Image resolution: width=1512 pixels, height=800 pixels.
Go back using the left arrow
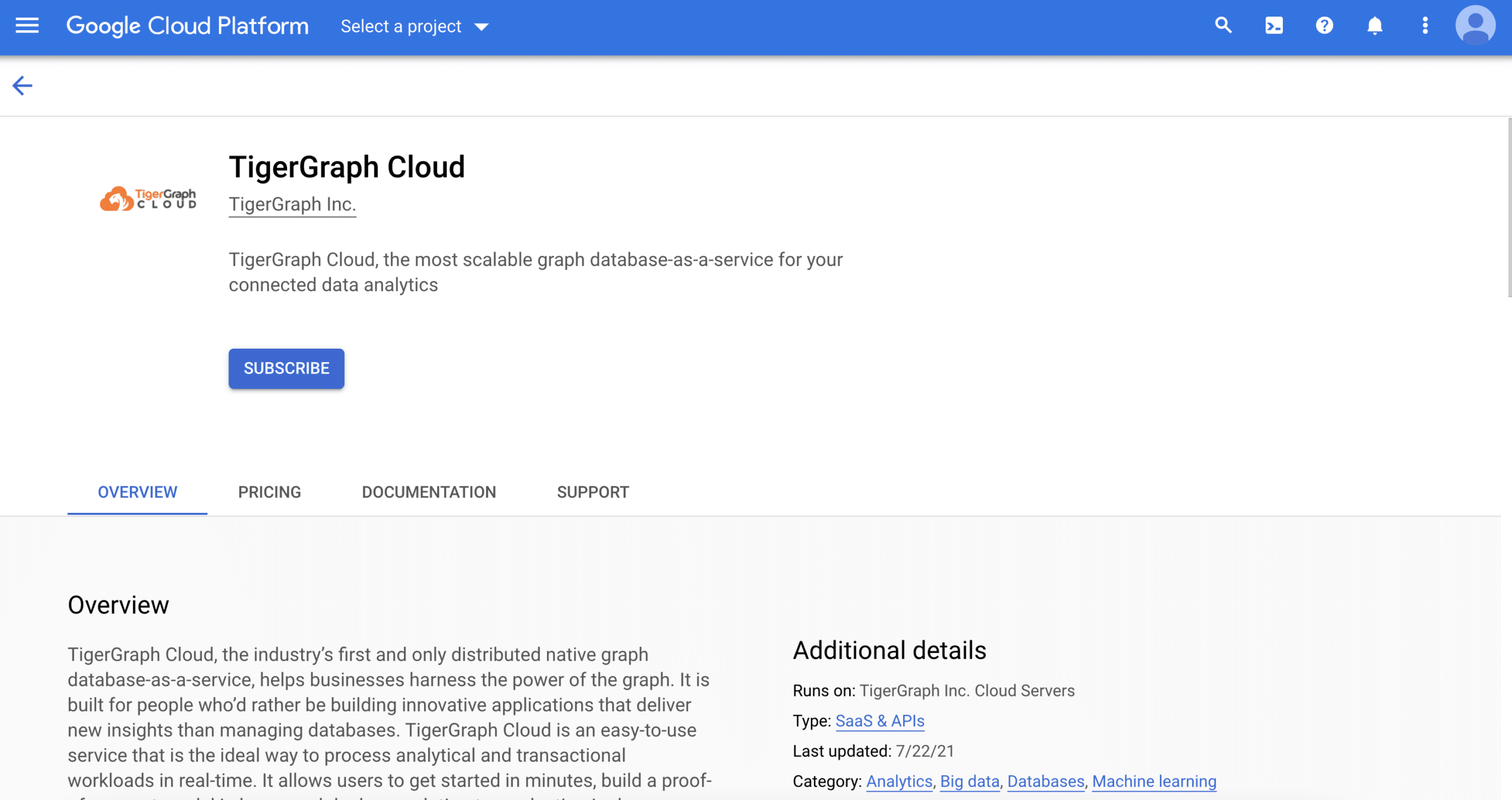pos(22,86)
